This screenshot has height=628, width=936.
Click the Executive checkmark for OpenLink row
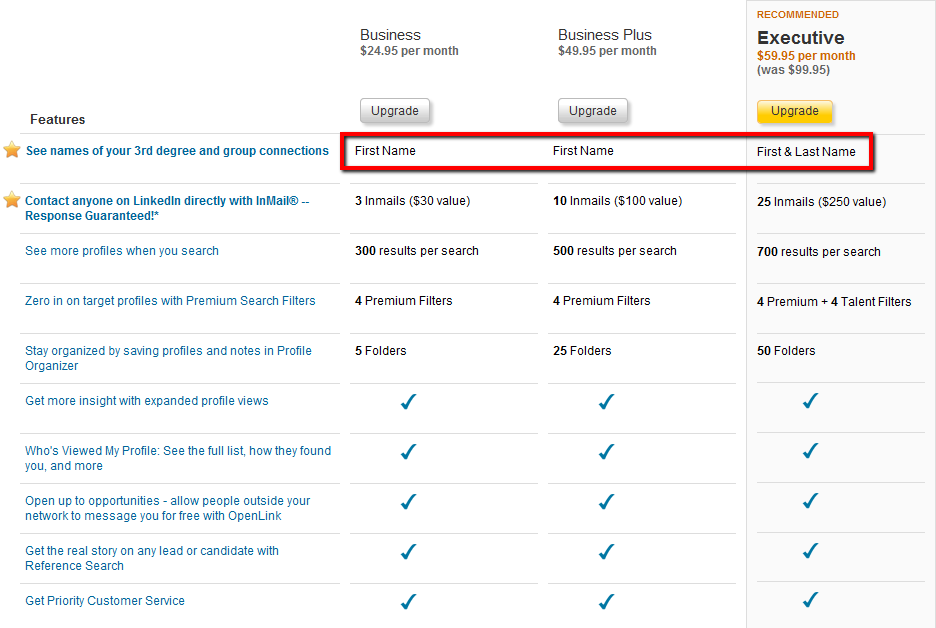click(x=810, y=501)
